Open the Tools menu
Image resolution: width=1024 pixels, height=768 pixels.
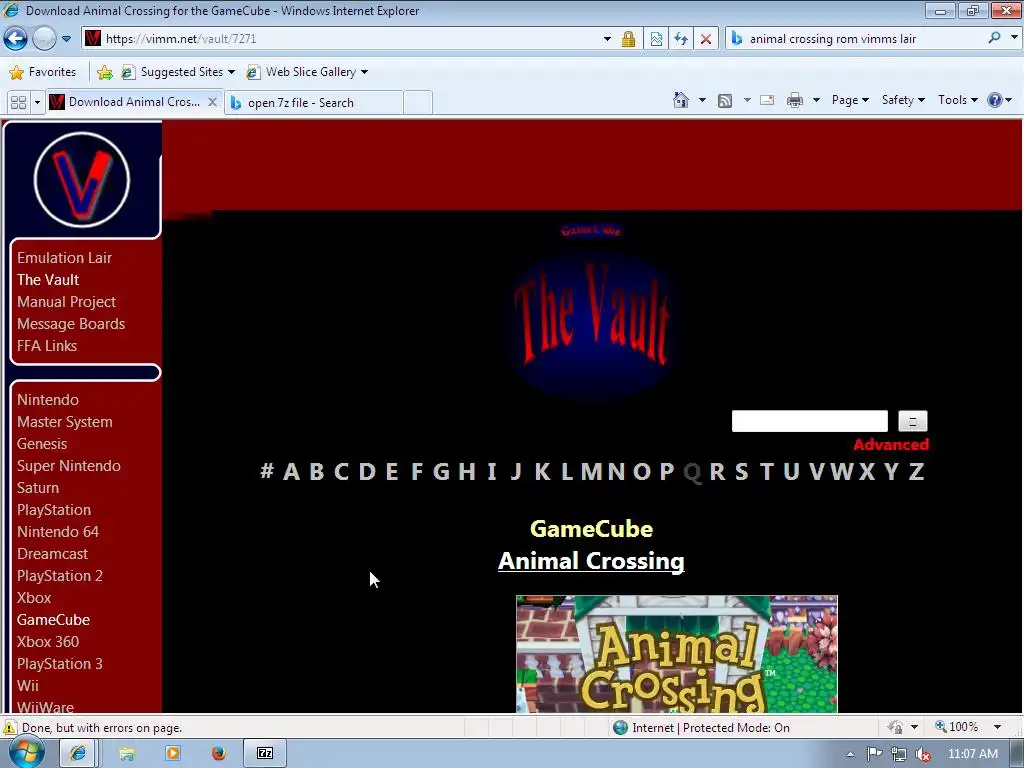point(957,100)
